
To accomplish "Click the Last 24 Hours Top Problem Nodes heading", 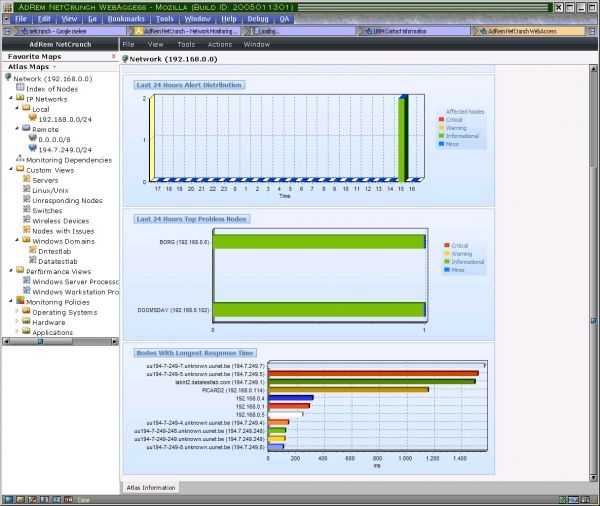I will click(x=191, y=219).
